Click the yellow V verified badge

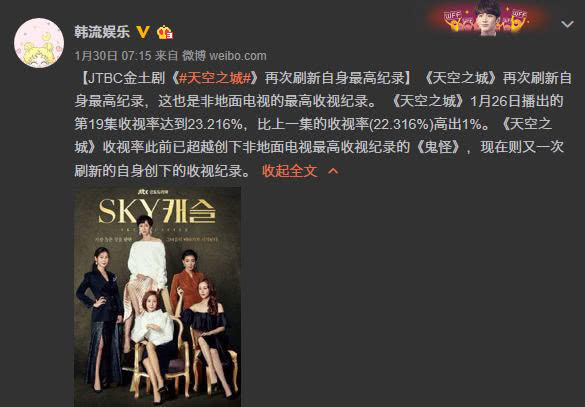143,32
